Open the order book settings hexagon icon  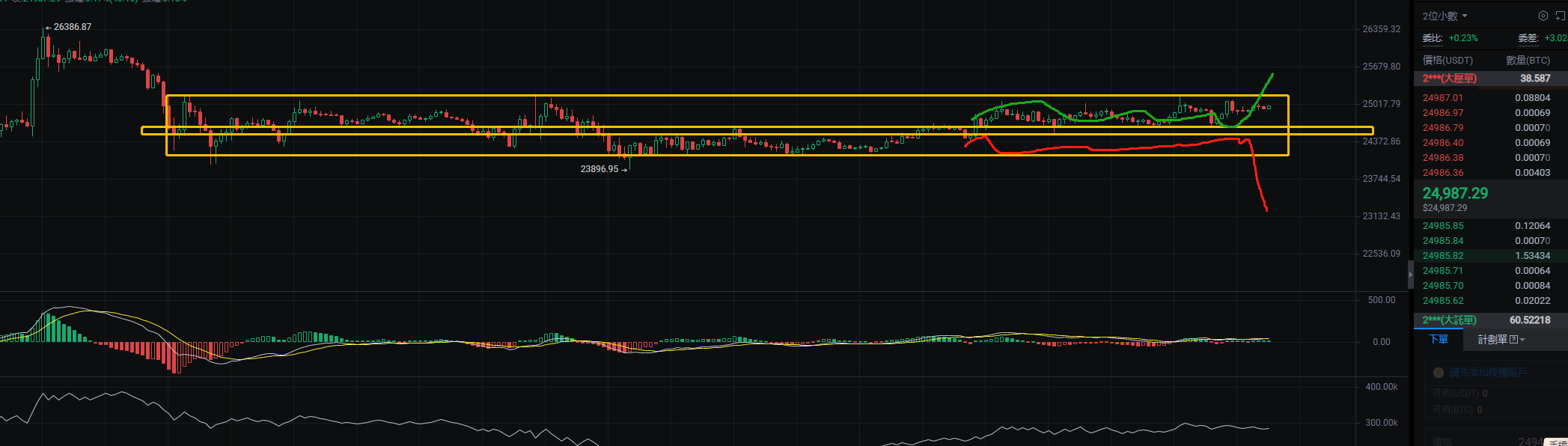tap(1543, 16)
